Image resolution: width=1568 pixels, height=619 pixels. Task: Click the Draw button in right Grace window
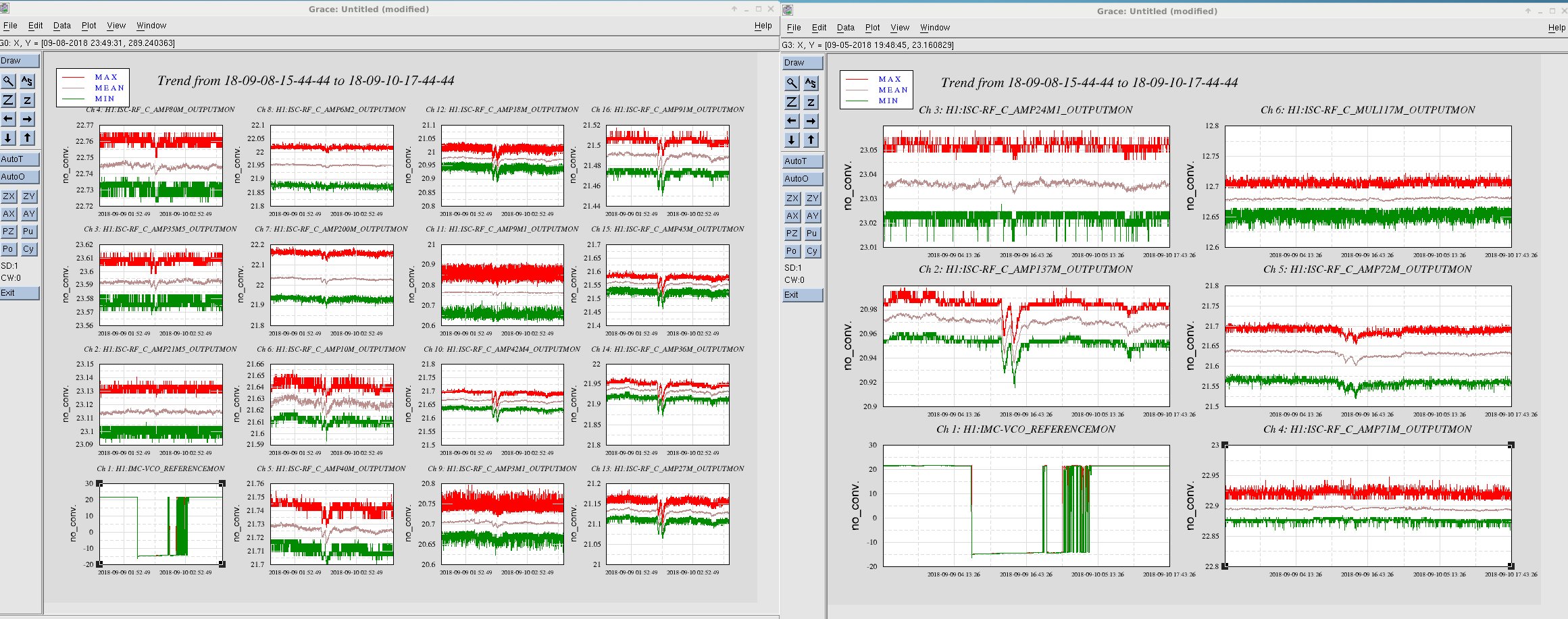[803, 63]
